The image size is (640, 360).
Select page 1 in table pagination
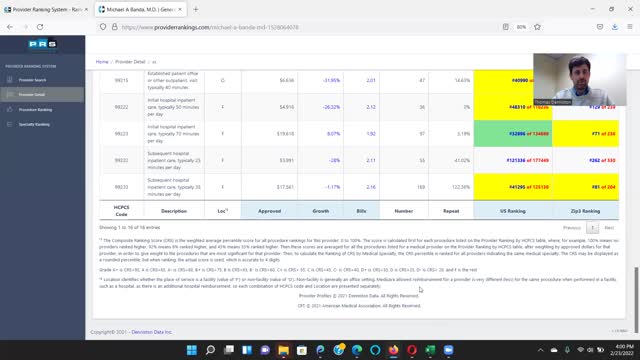tap(592, 228)
